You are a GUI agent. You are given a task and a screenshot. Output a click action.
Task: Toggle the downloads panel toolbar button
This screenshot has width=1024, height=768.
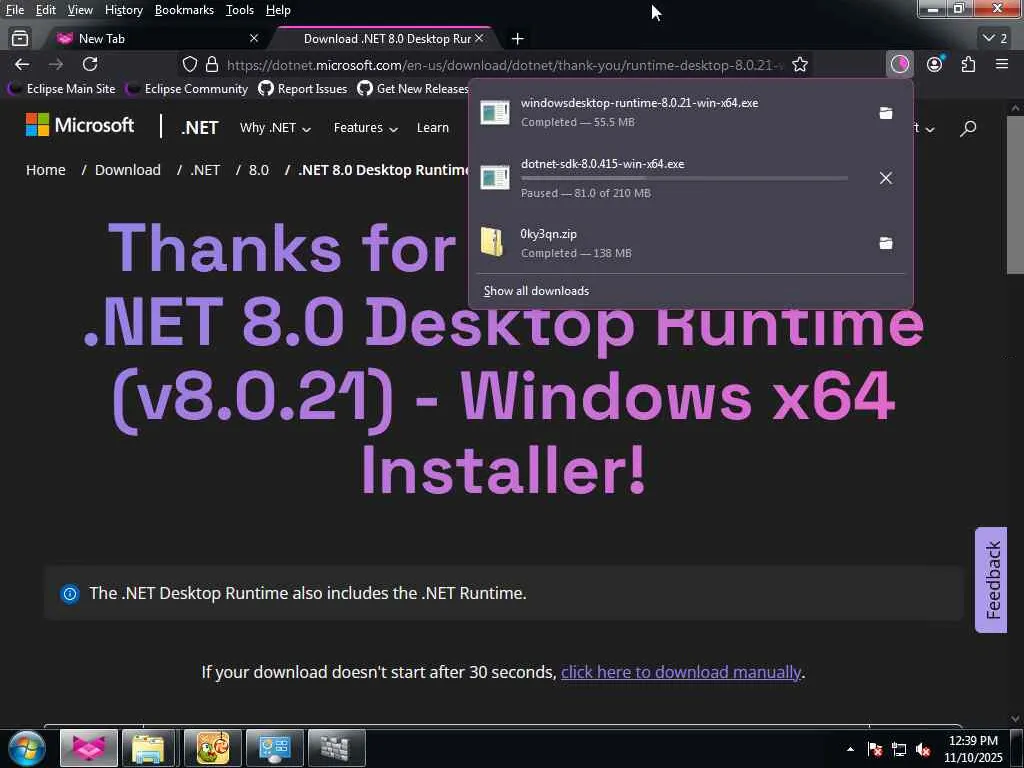[900, 64]
